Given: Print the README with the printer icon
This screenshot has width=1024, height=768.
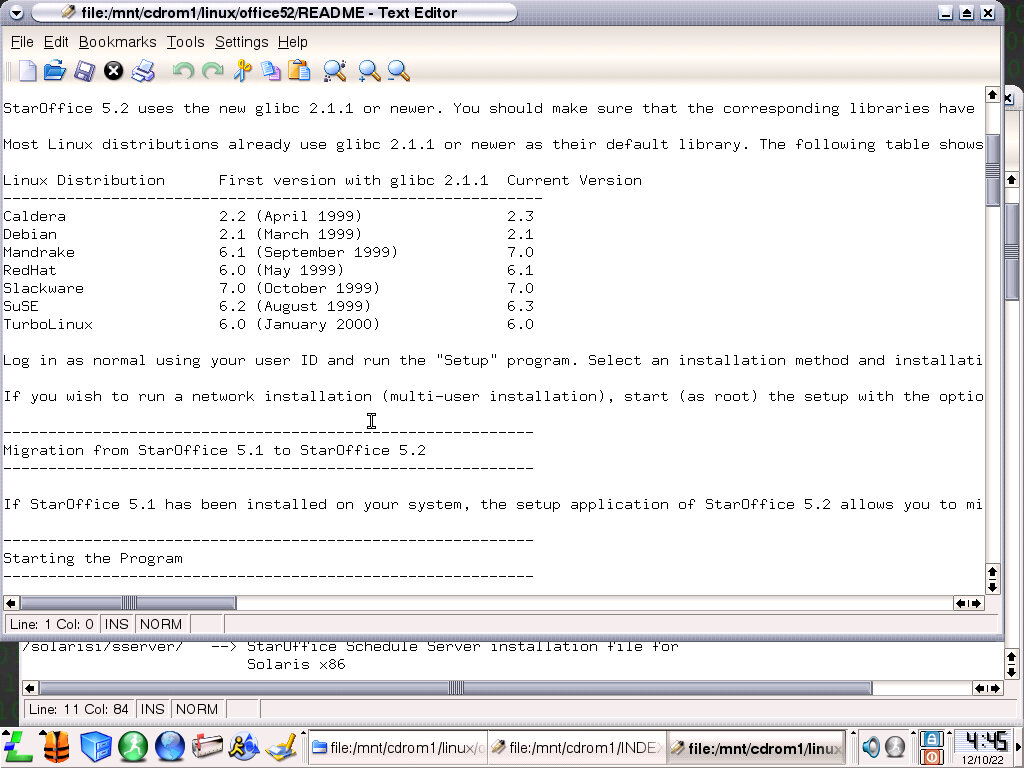Looking at the screenshot, I should [144, 71].
